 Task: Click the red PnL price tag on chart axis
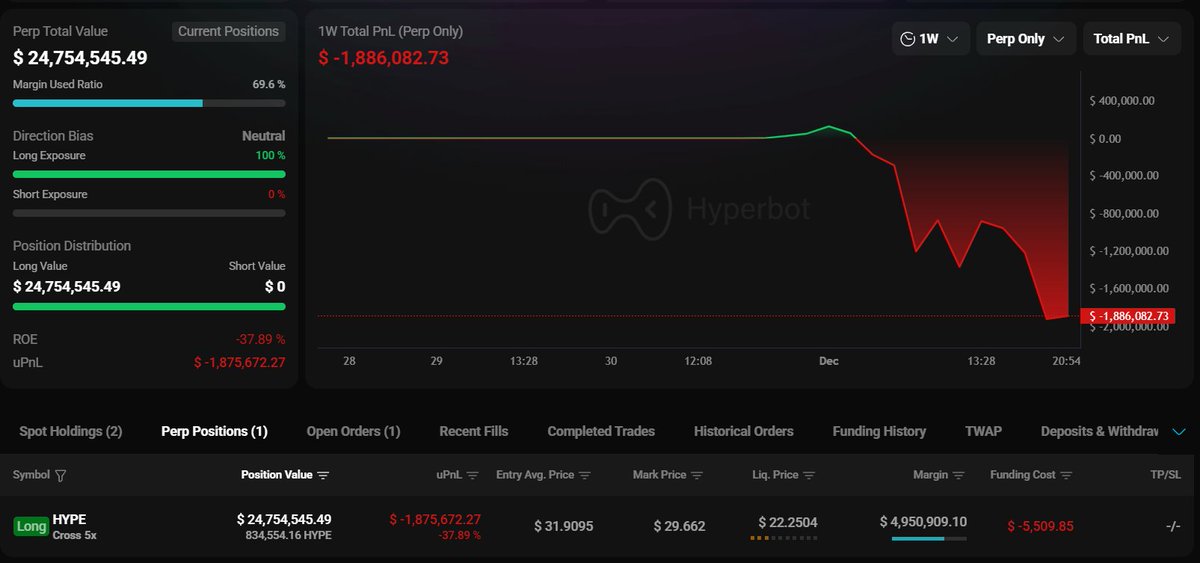(x=1129, y=316)
